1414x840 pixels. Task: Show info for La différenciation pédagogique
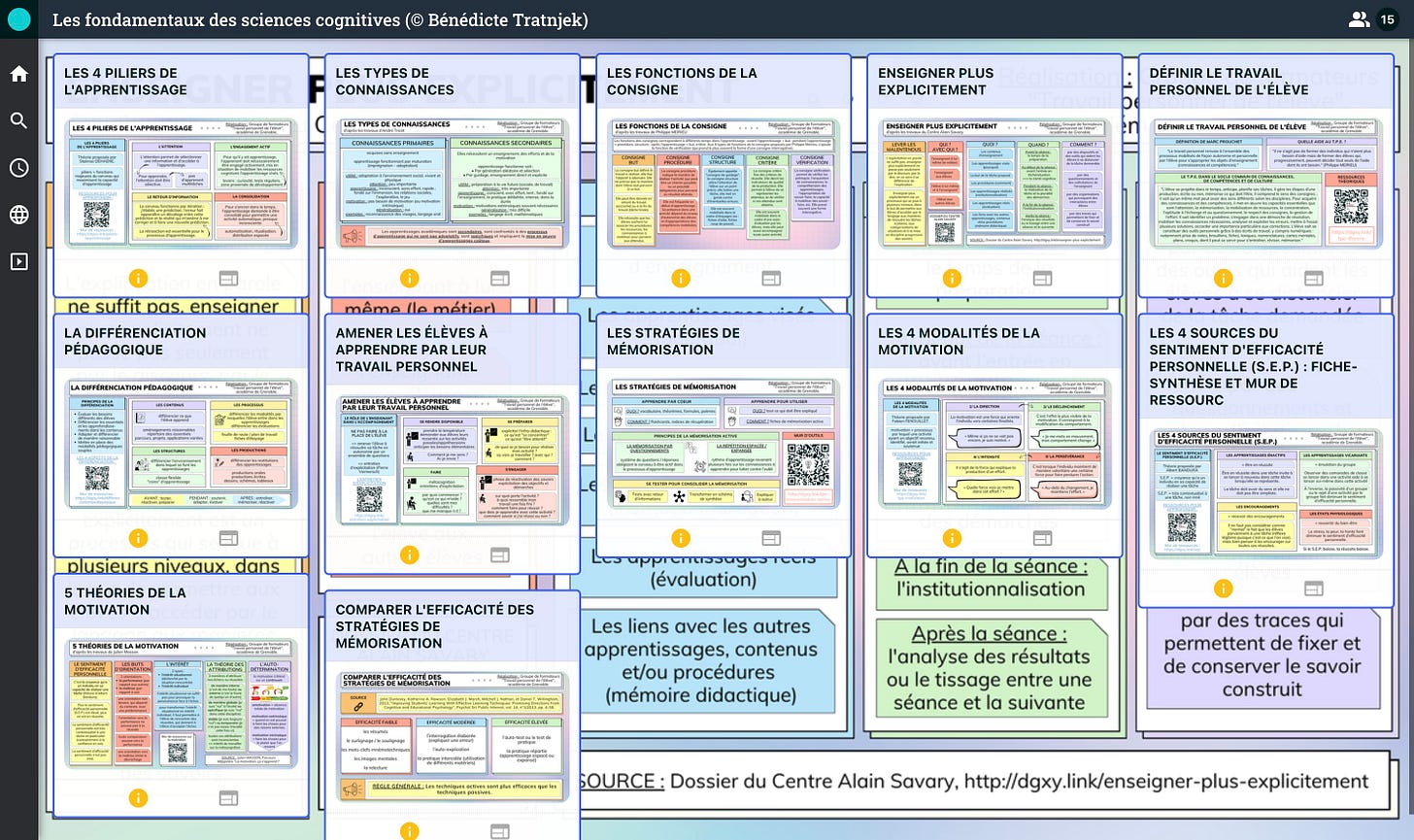[x=138, y=538]
